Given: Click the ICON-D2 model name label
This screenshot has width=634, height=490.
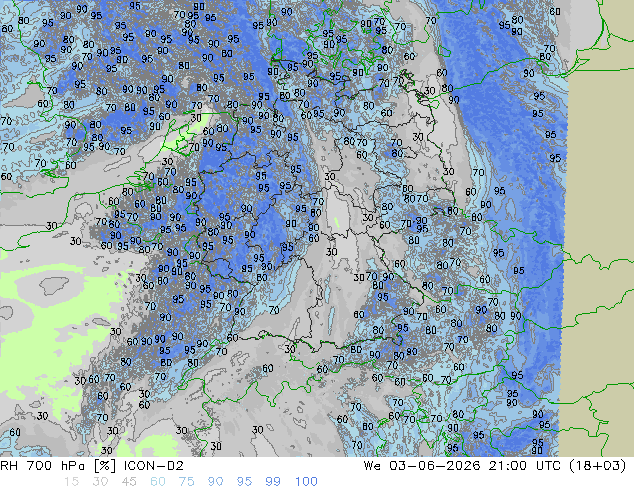Looking at the screenshot, I should 154,466.
